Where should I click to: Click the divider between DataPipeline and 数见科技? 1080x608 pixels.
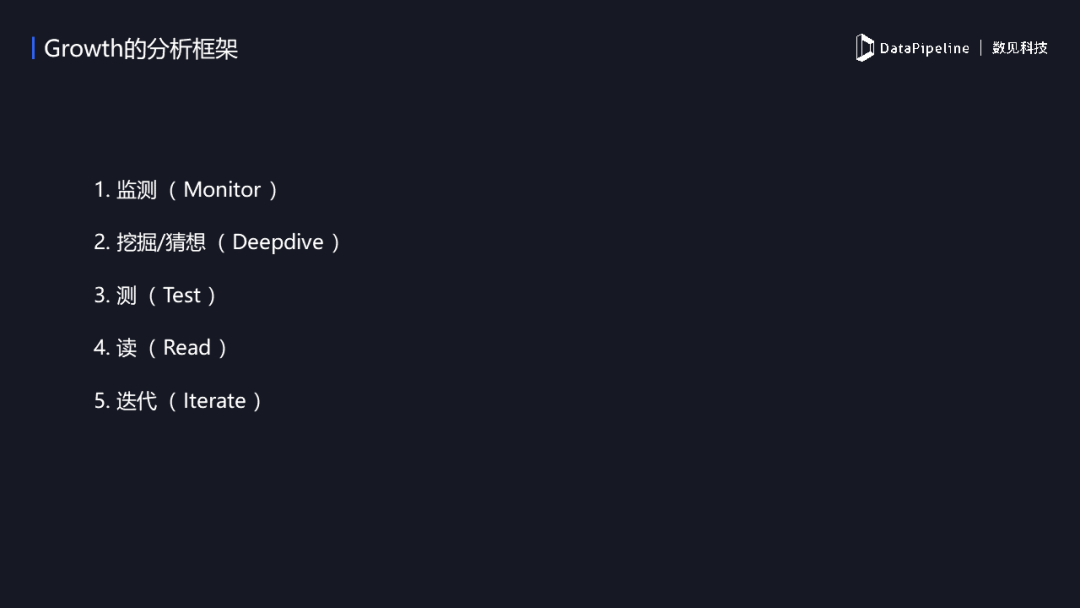tap(981, 48)
